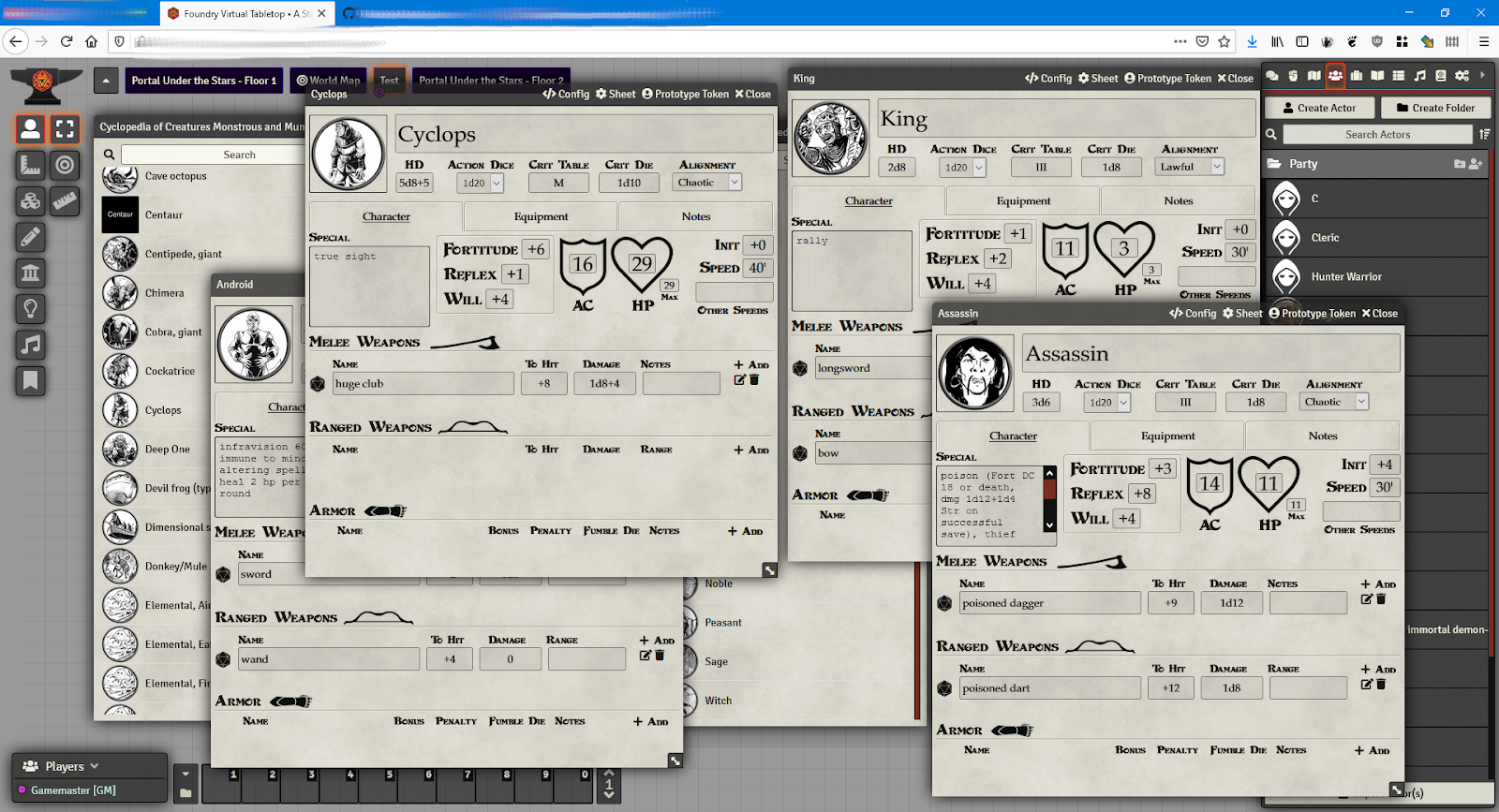Open the Firefox hamburger menu

pyautogui.click(x=1484, y=41)
